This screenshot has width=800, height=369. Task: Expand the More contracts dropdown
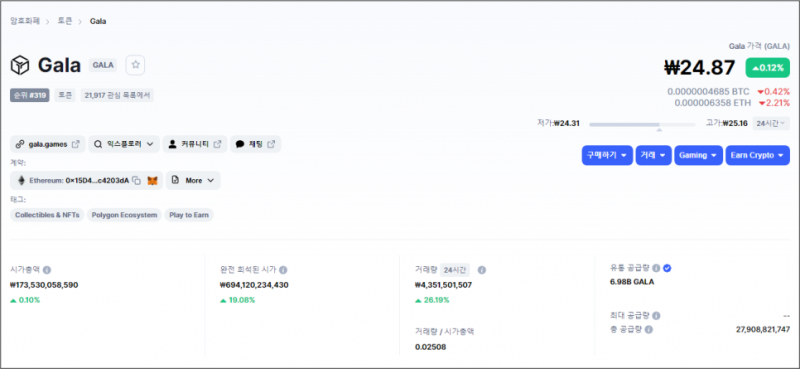tap(193, 180)
